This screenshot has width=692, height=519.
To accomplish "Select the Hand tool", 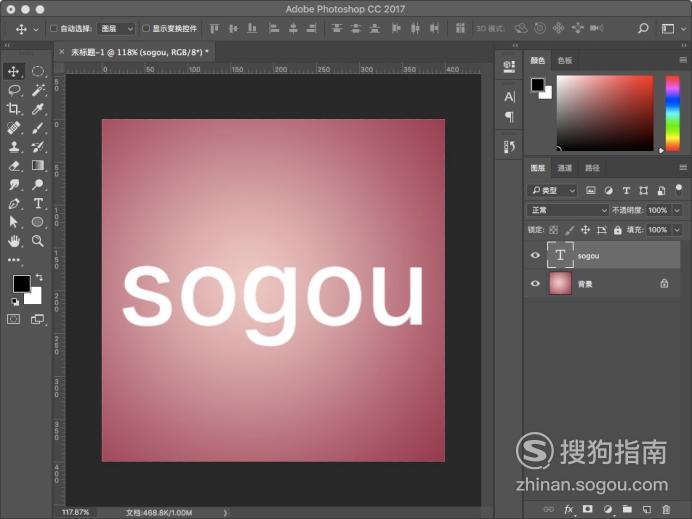I will pos(14,241).
